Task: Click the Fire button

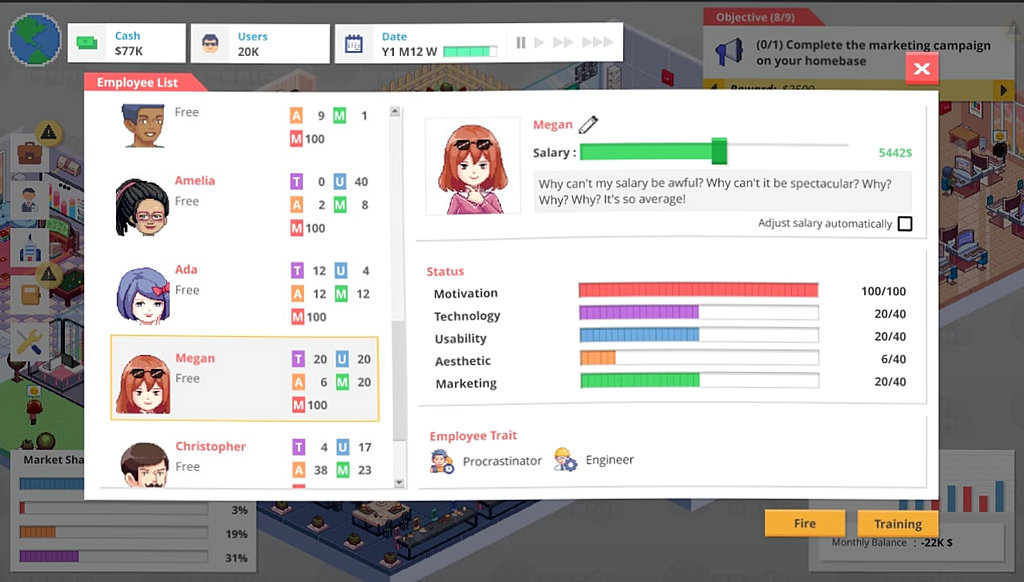Action: pyautogui.click(x=805, y=523)
